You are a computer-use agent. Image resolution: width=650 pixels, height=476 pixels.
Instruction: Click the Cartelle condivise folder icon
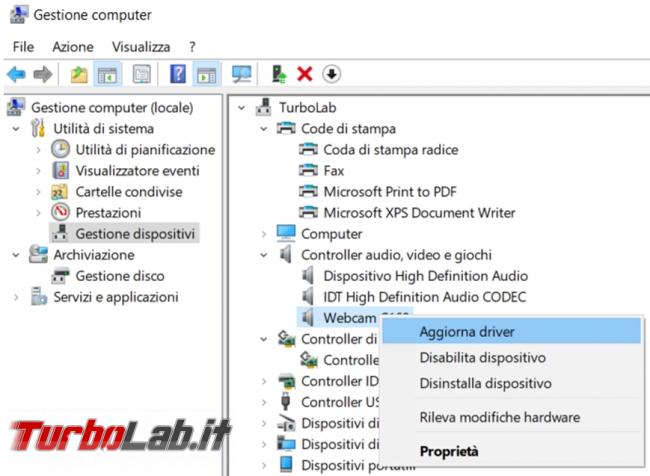click(x=60, y=192)
